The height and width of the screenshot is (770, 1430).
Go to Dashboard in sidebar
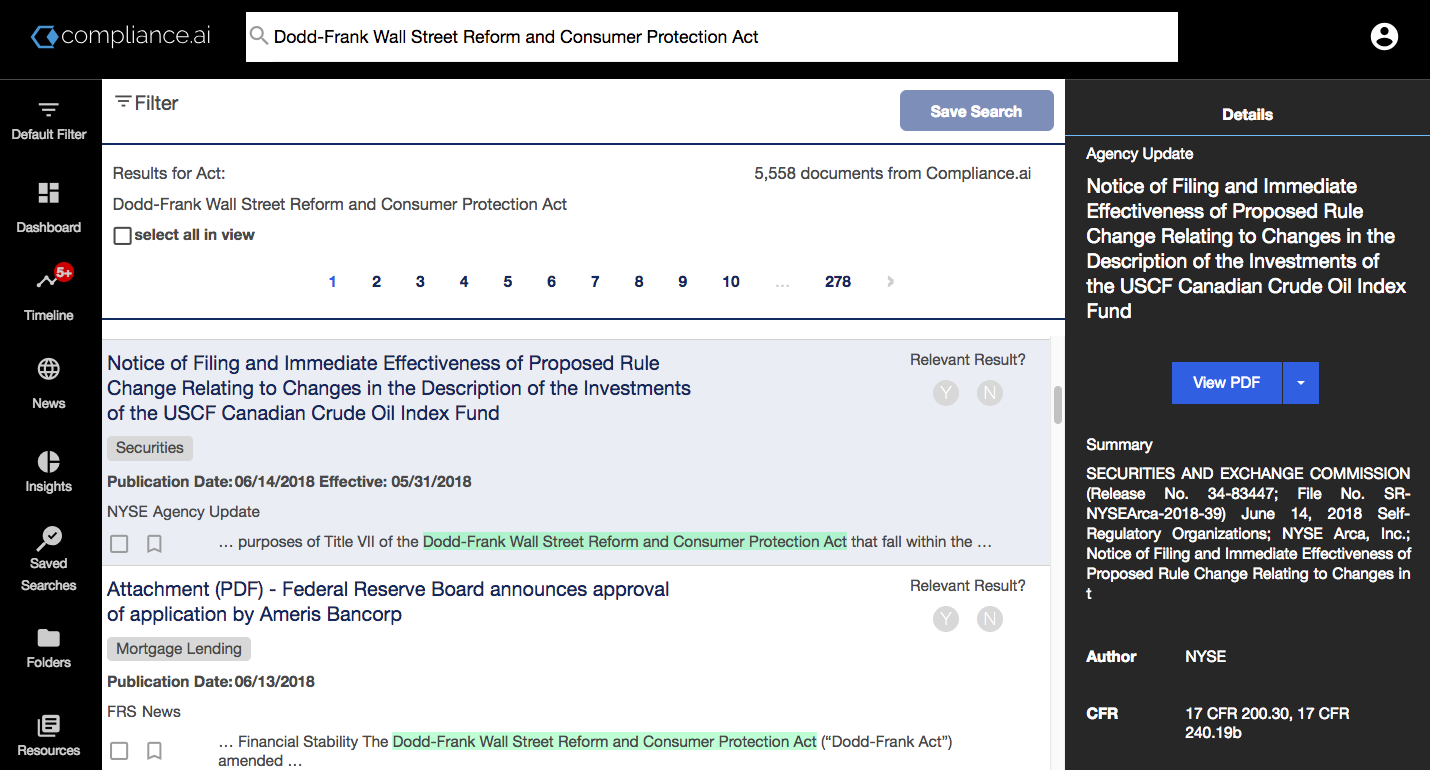[49, 207]
